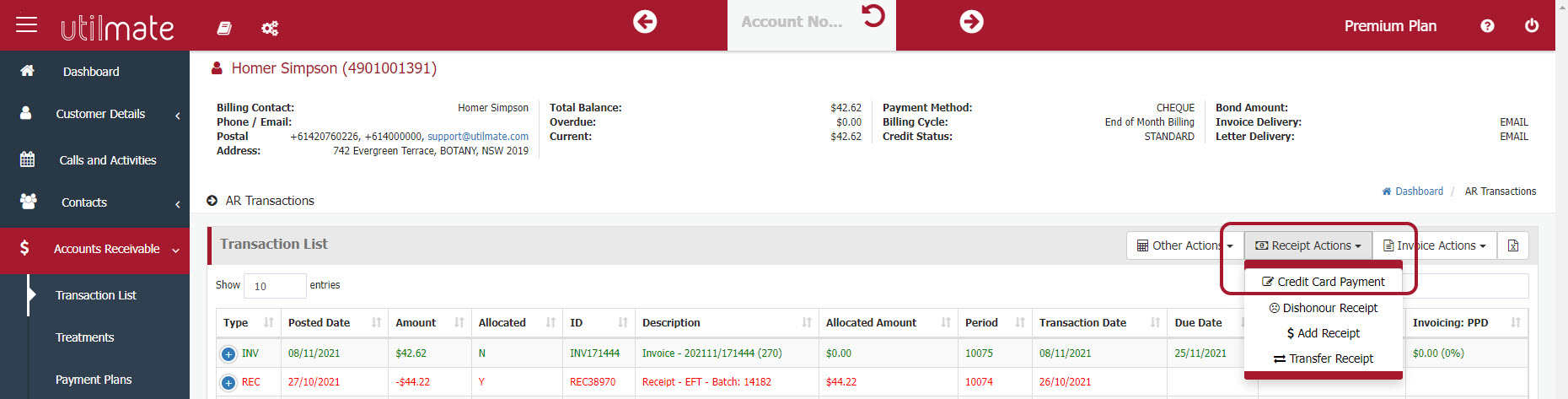The width and height of the screenshot is (1568, 399).
Task: Open Invoice Actions dropdown
Action: tap(1435, 245)
